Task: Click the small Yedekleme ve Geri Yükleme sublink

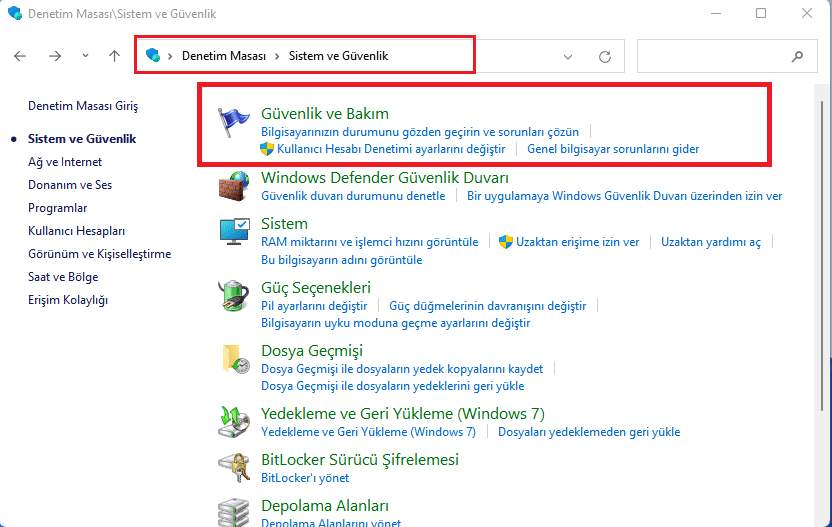Action: click(368, 432)
